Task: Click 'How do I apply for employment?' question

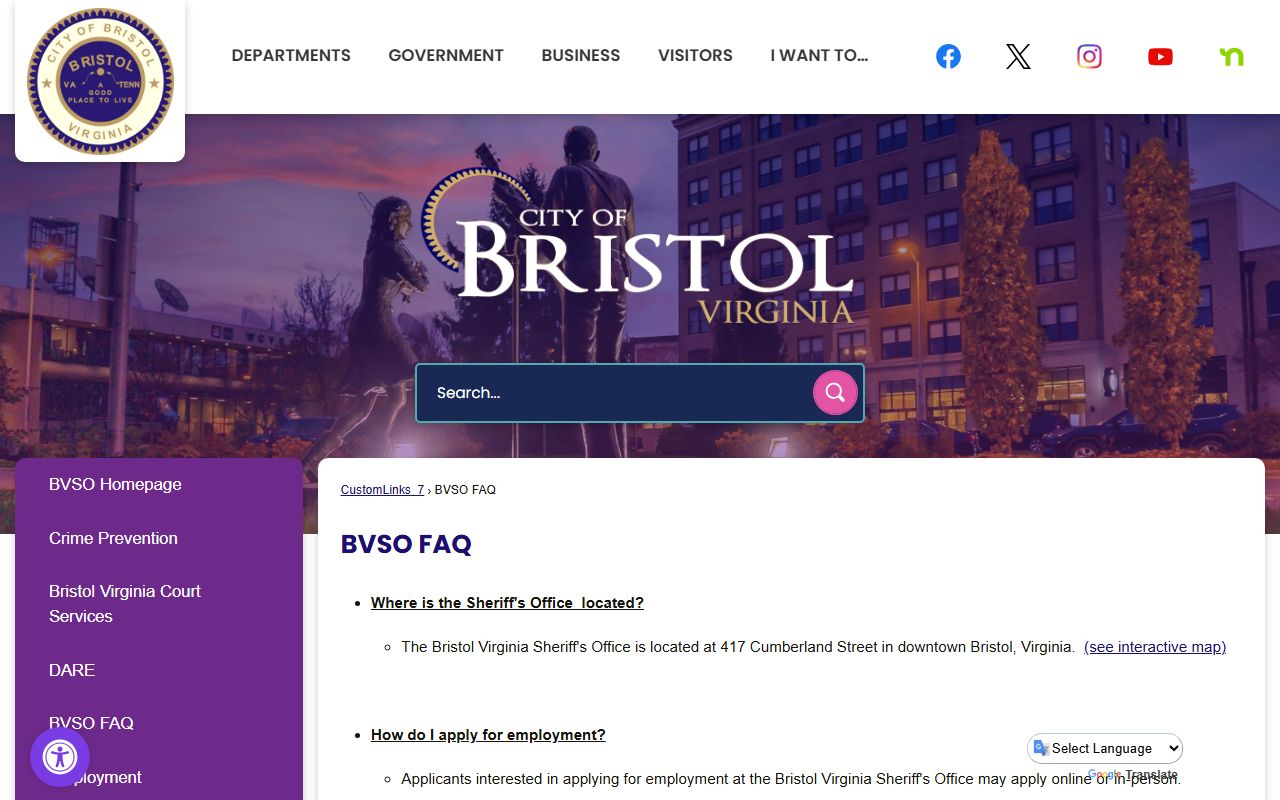Action: coord(488,735)
